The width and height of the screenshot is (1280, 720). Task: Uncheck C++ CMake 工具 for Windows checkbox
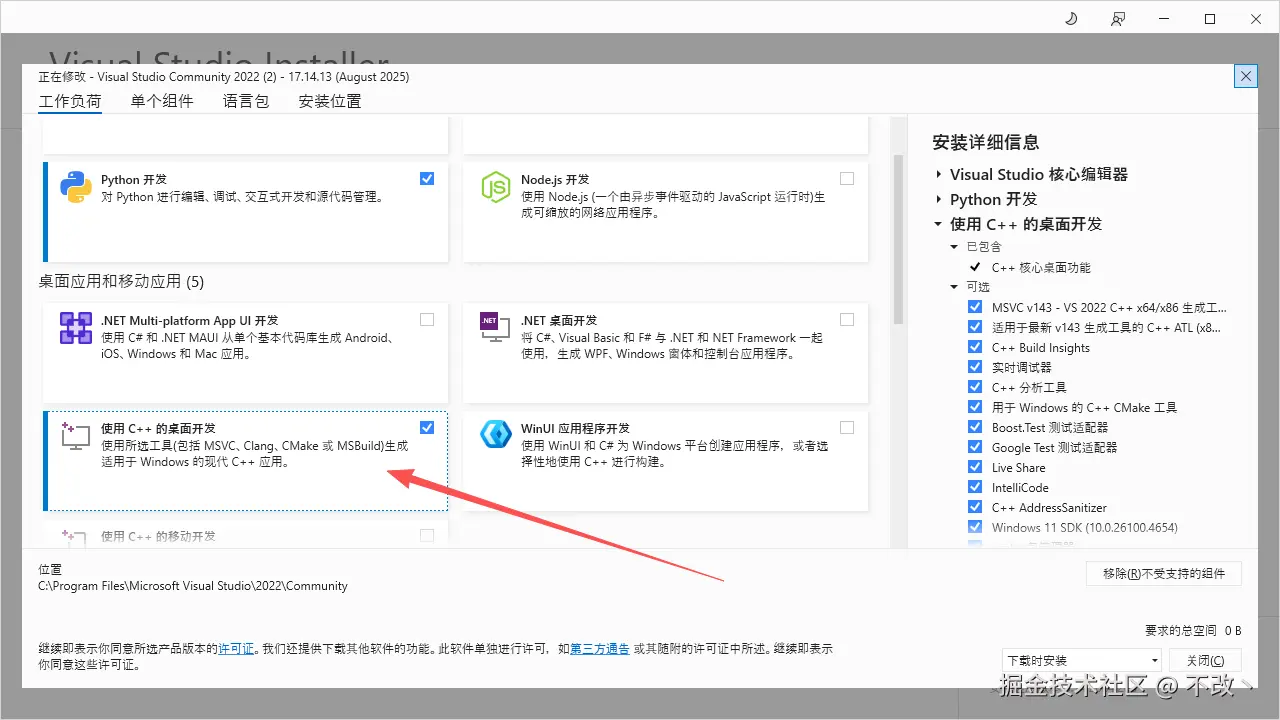[x=975, y=407]
